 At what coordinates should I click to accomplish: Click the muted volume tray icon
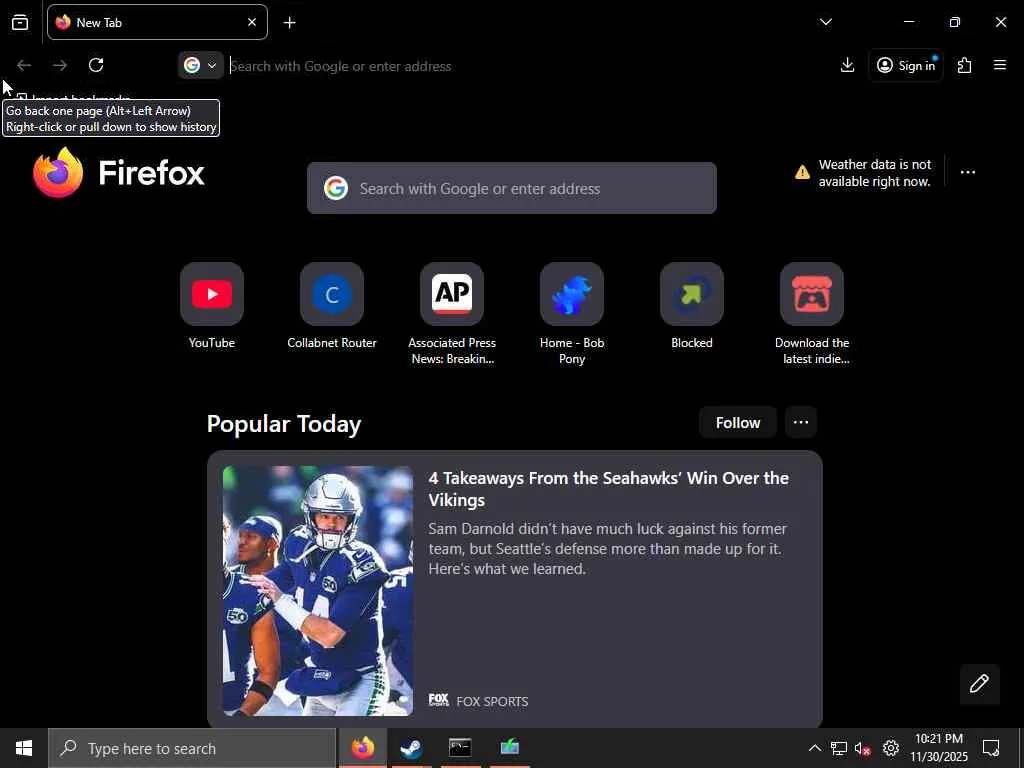pos(863,748)
